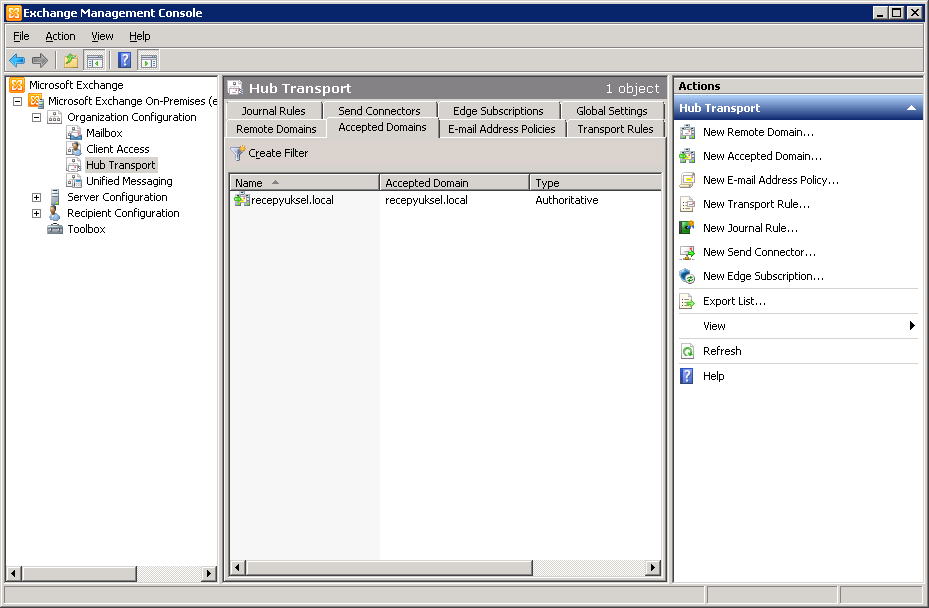Image resolution: width=929 pixels, height=608 pixels.
Task: Click Export List... action
Action: [734, 301]
